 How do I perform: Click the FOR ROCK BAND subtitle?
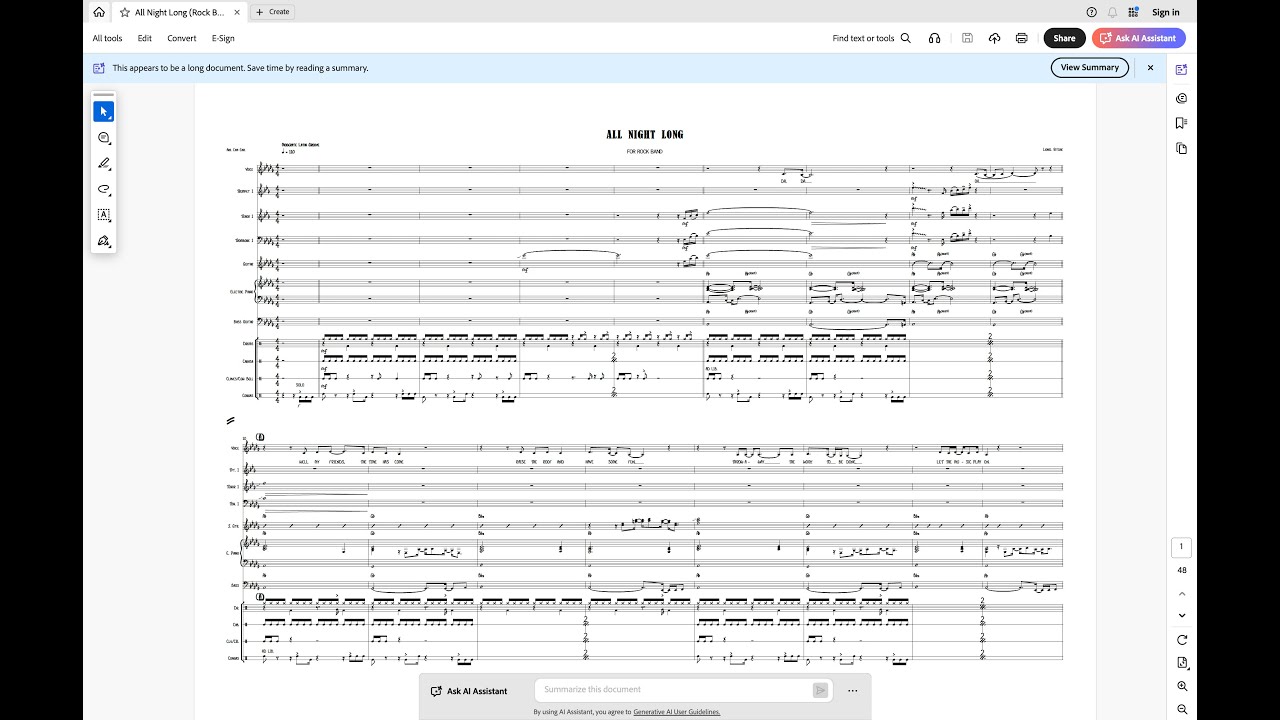645,151
